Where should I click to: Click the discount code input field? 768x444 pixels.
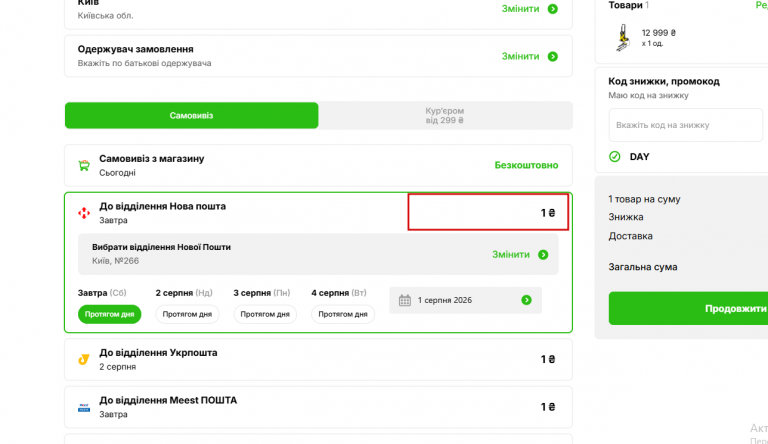point(686,125)
